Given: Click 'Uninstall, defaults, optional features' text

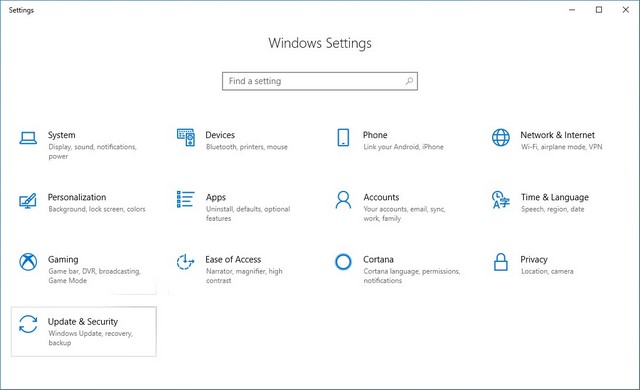Looking at the screenshot, I should 248,214.
